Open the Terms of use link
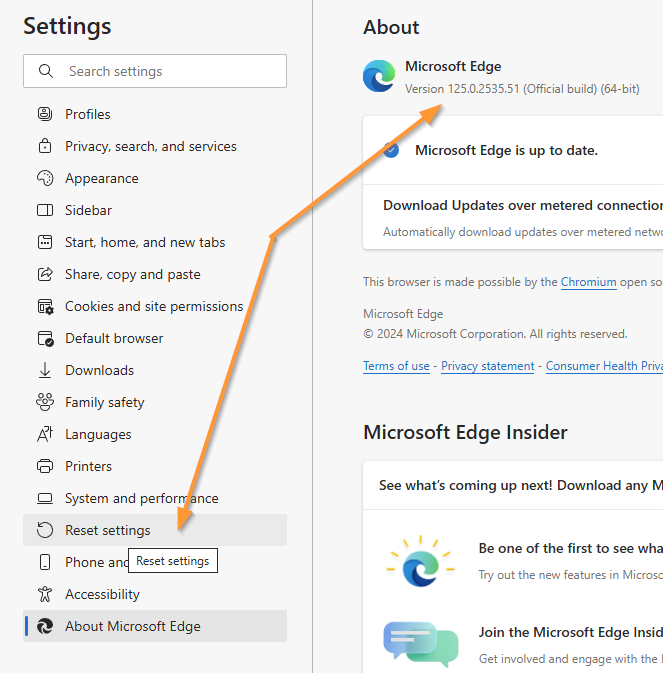 point(396,366)
